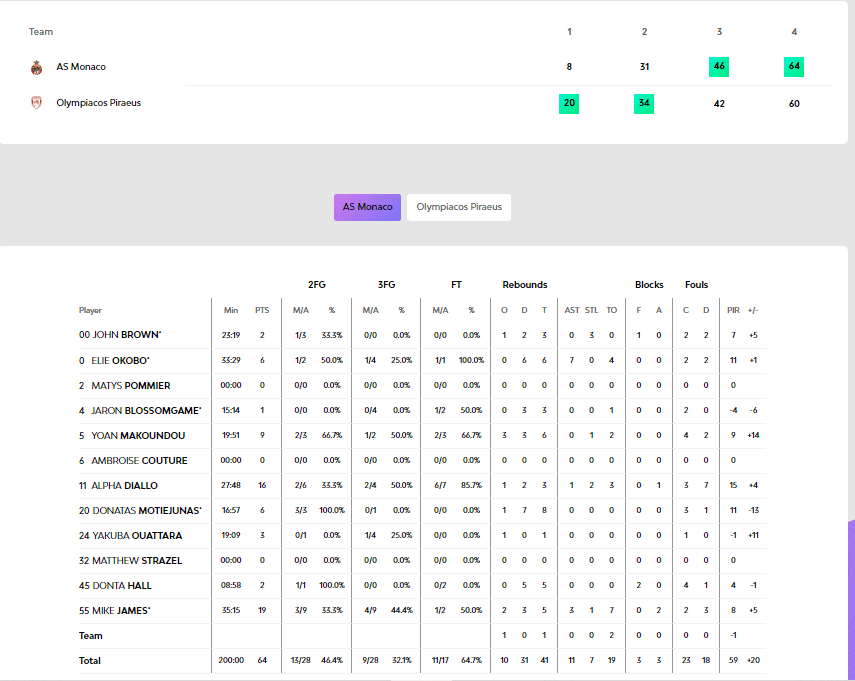
Task: Open AS Monaco team name link
Action: (81, 67)
